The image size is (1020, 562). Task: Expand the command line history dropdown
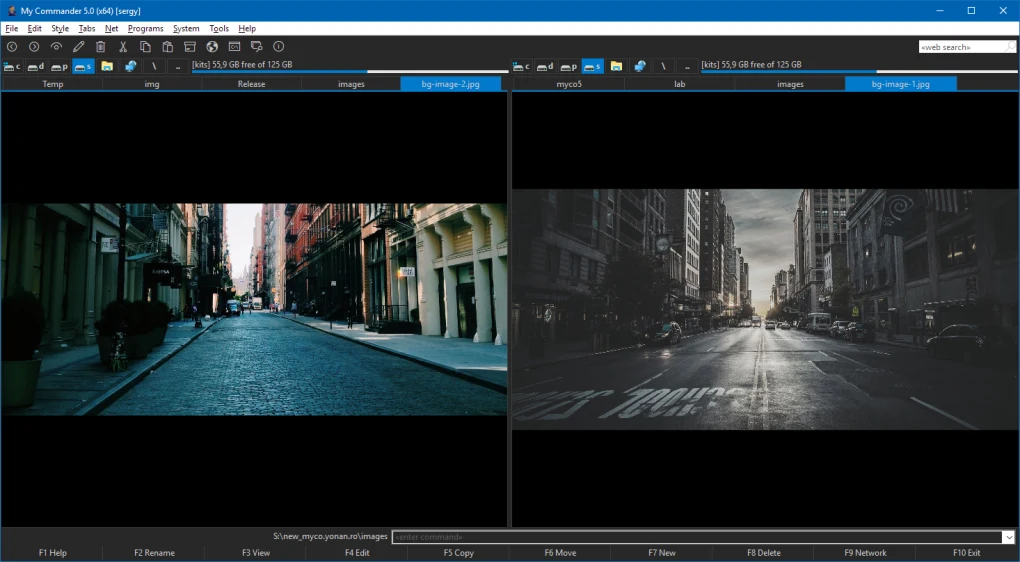(x=1008, y=537)
